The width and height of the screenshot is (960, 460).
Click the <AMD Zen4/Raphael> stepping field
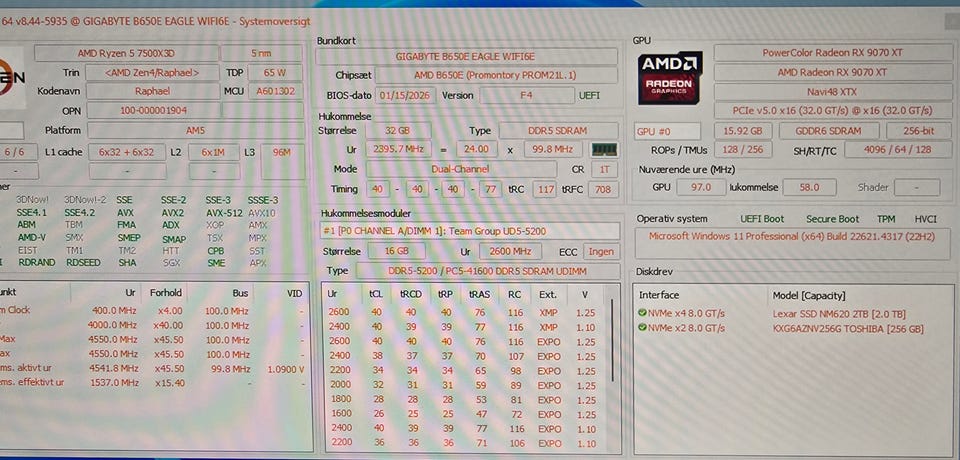[x=152, y=73]
